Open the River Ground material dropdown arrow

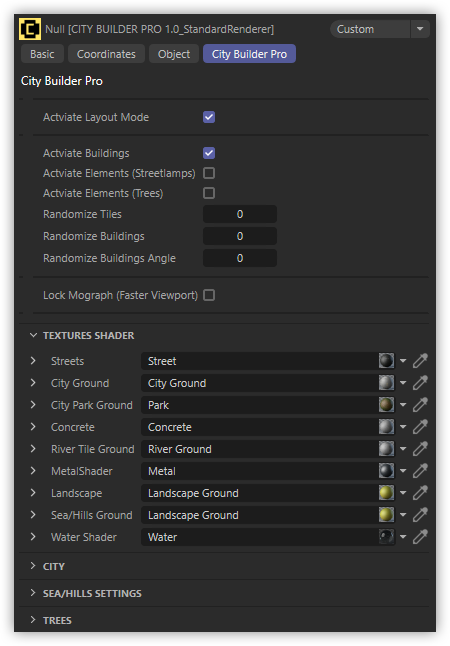[x=403, y=449]
